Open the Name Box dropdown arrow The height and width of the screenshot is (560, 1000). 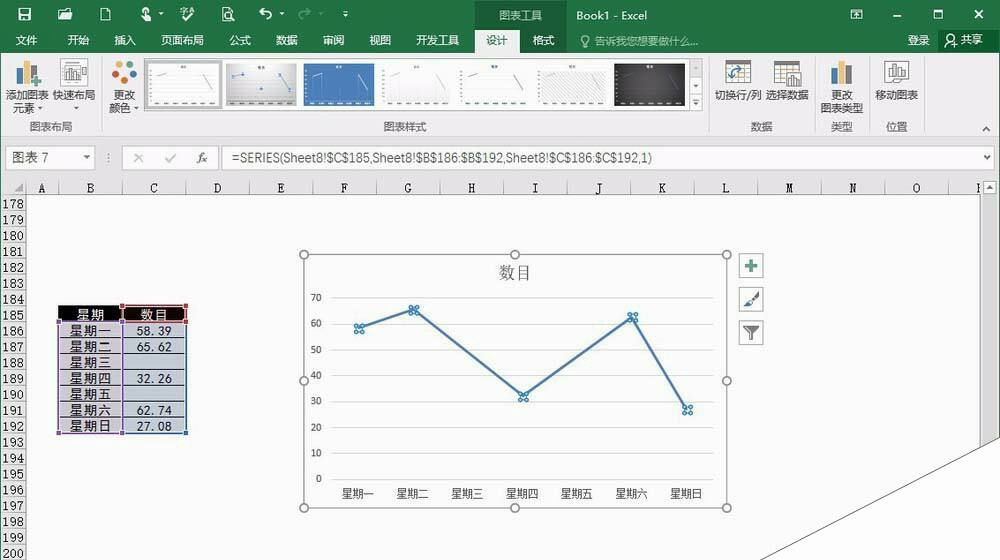(86, 157)
